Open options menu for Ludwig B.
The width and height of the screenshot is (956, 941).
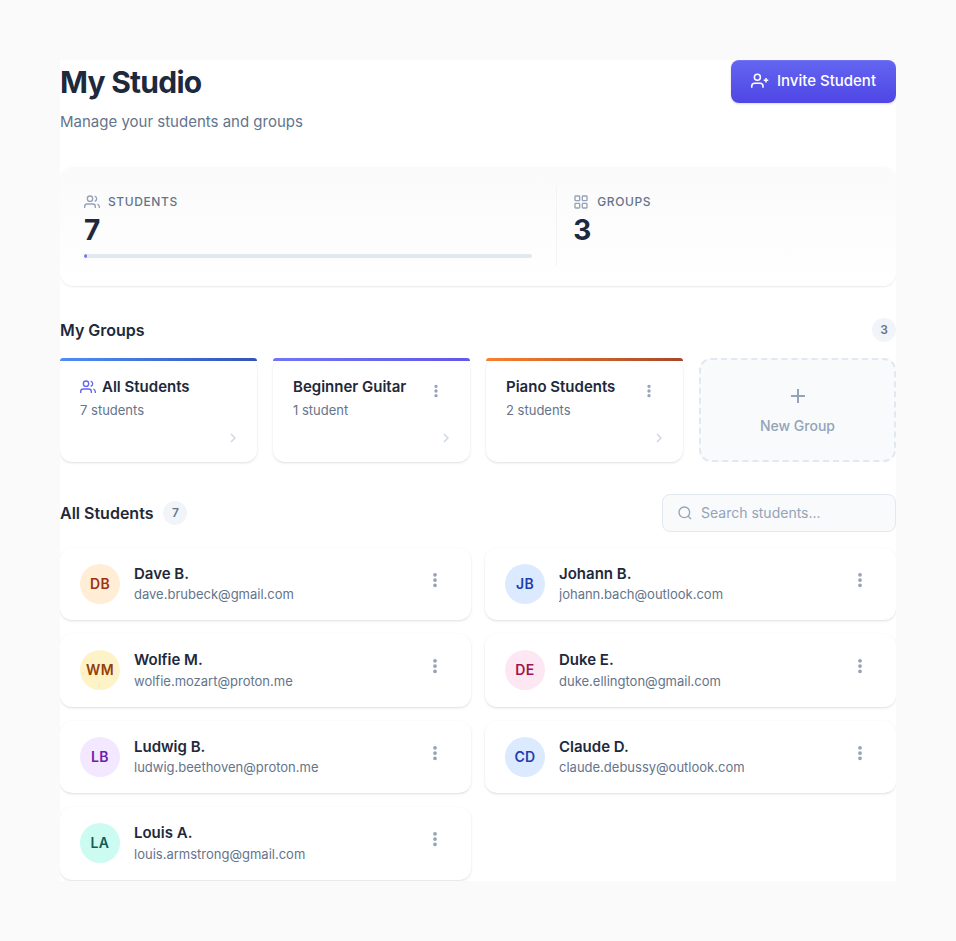tap(435, 753)
